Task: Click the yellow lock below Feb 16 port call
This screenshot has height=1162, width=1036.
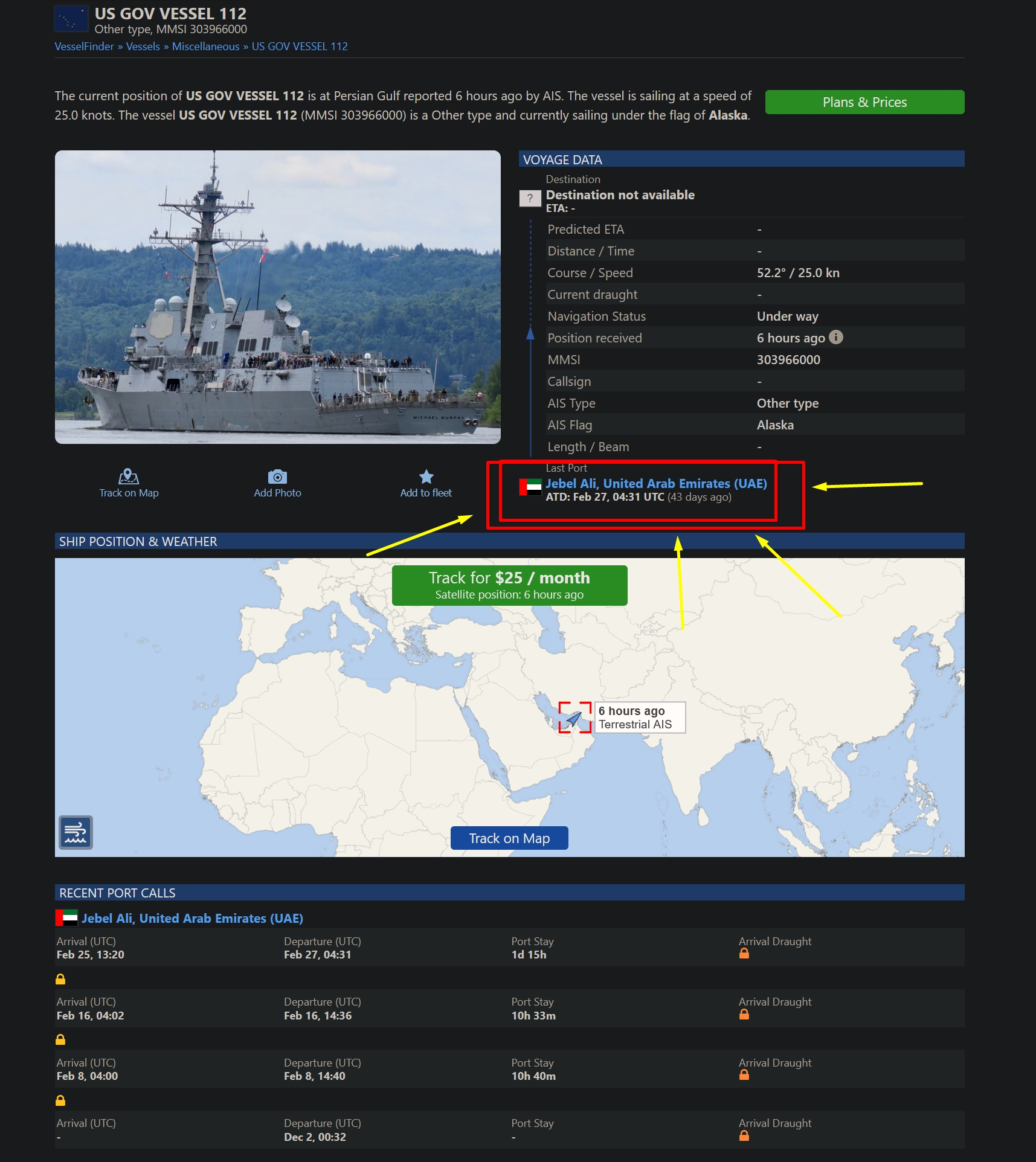Action: point(60,1039)
